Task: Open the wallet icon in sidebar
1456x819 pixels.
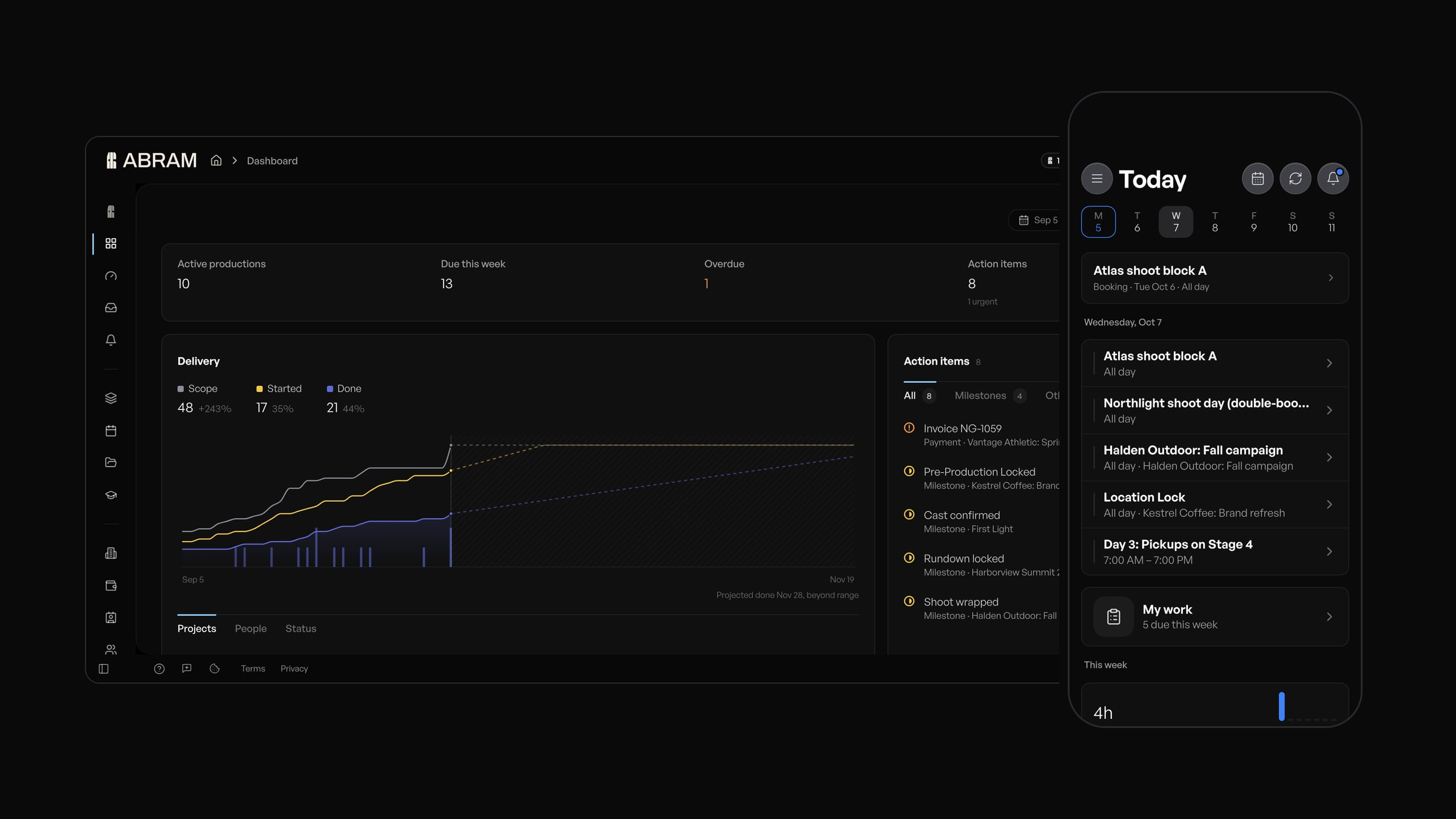Action: [110, 585]
